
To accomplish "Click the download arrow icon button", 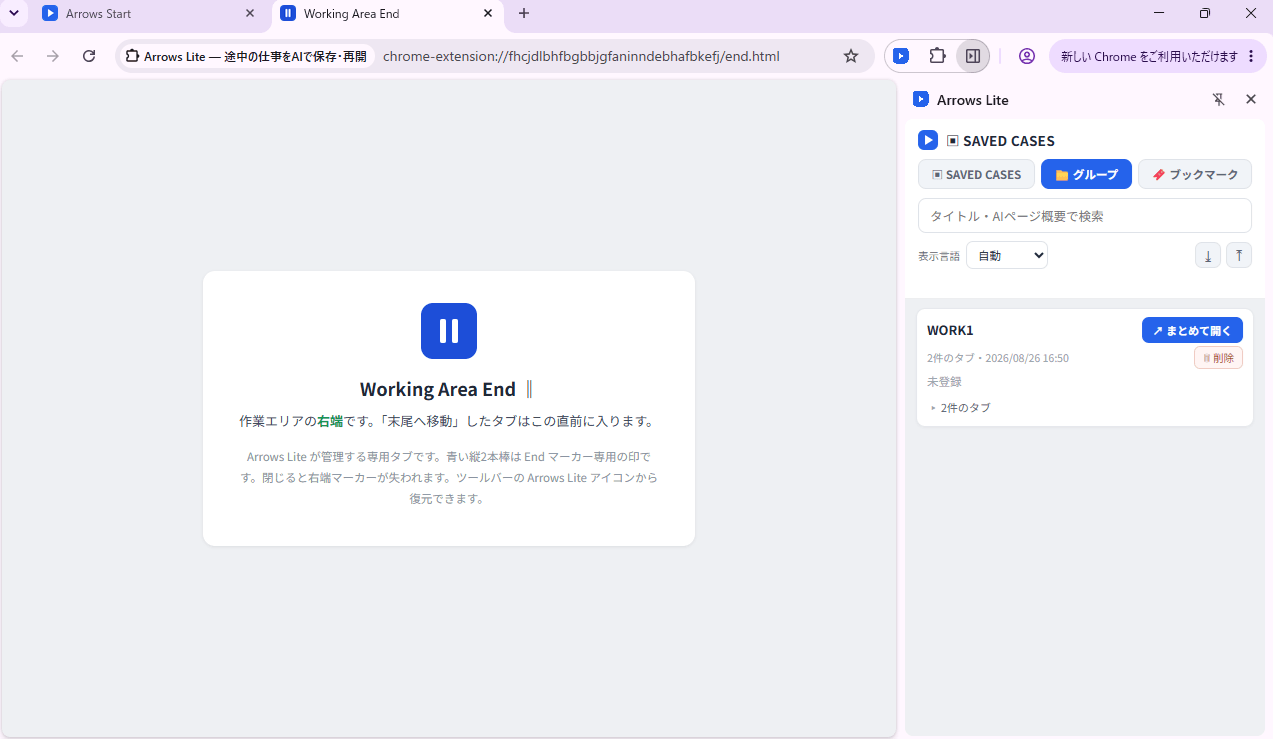I will 1208,255.
